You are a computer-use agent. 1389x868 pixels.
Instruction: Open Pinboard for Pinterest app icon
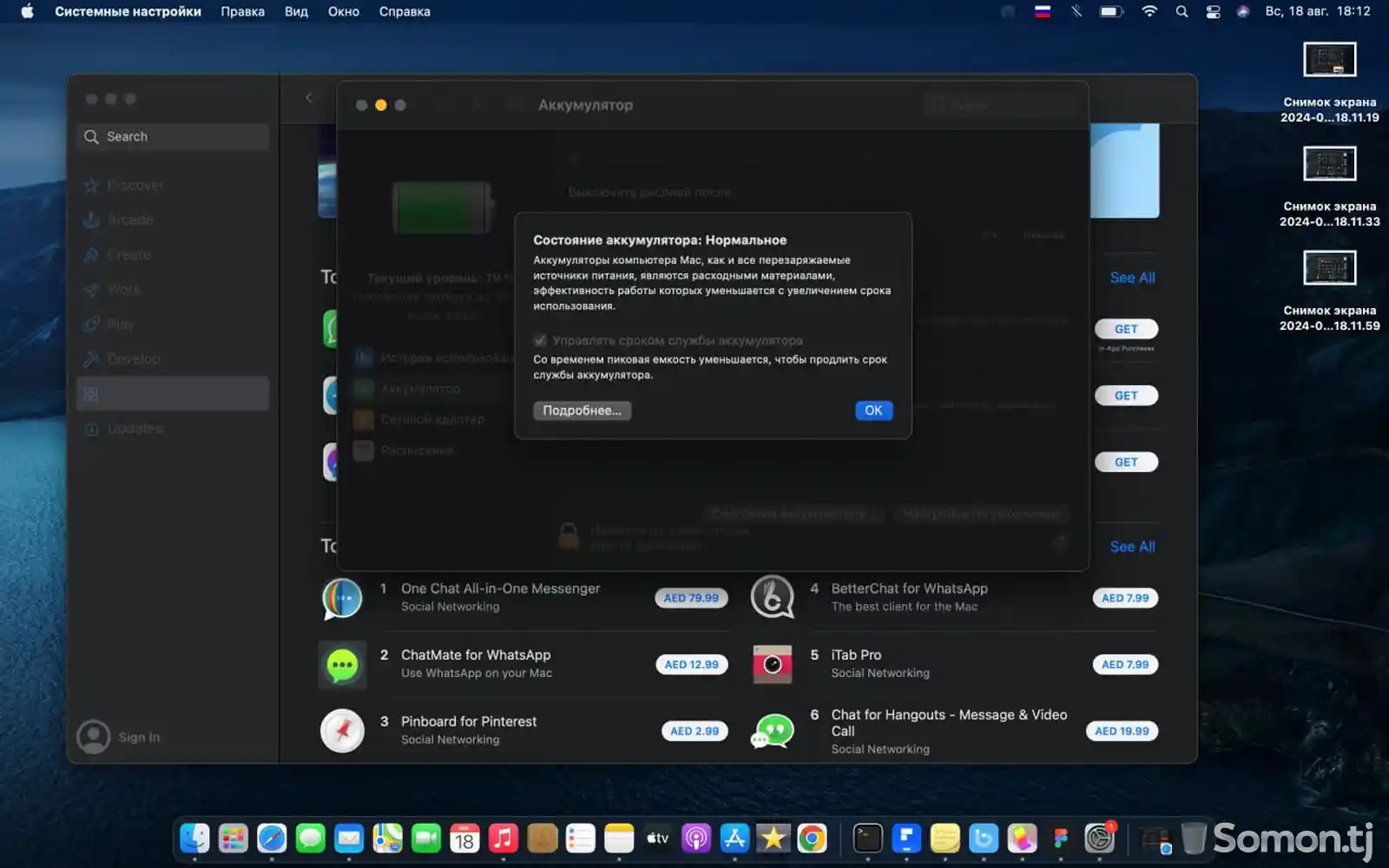(x=342, y=731)
